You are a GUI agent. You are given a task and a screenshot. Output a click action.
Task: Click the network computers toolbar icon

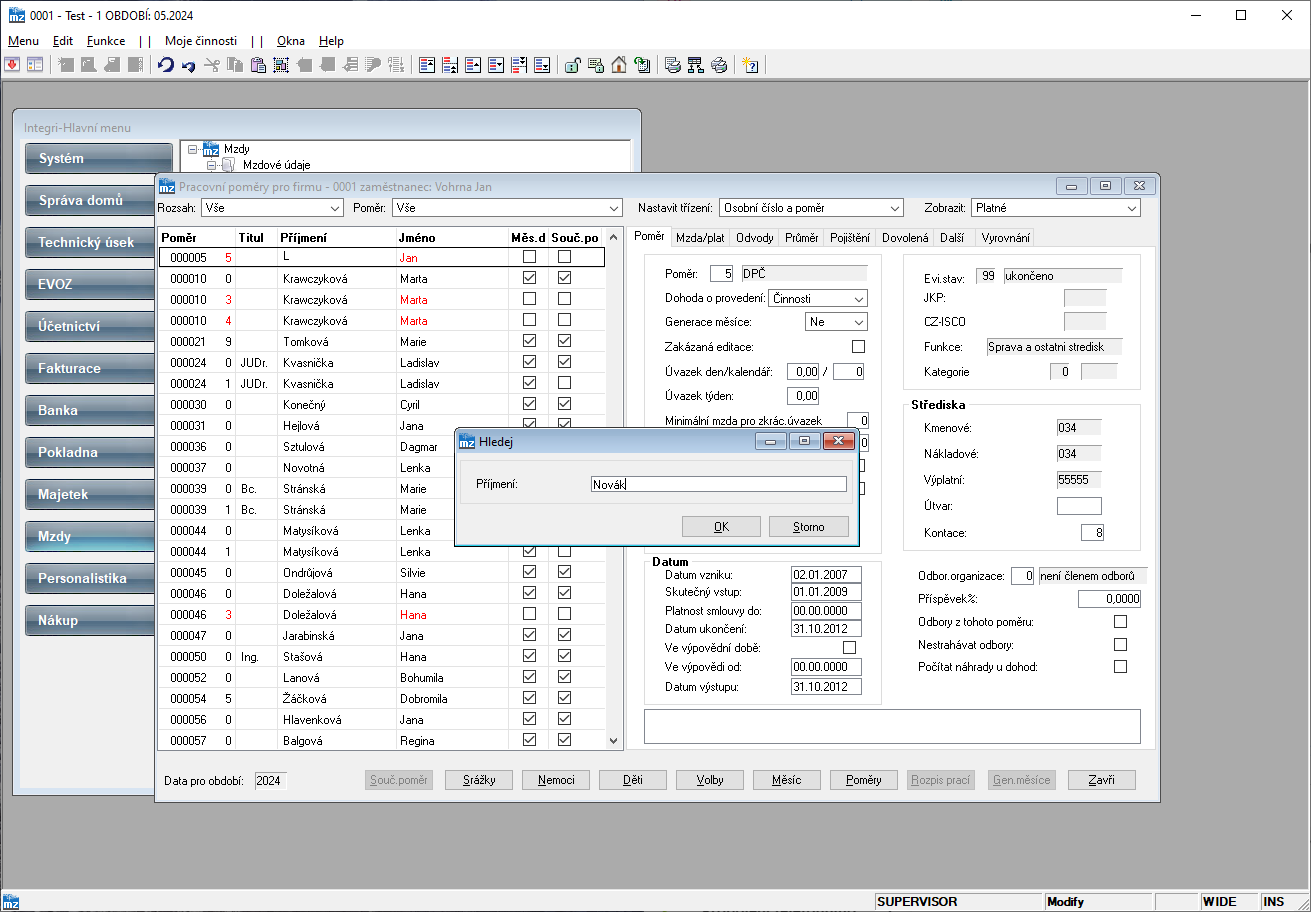tap(695, 65)
